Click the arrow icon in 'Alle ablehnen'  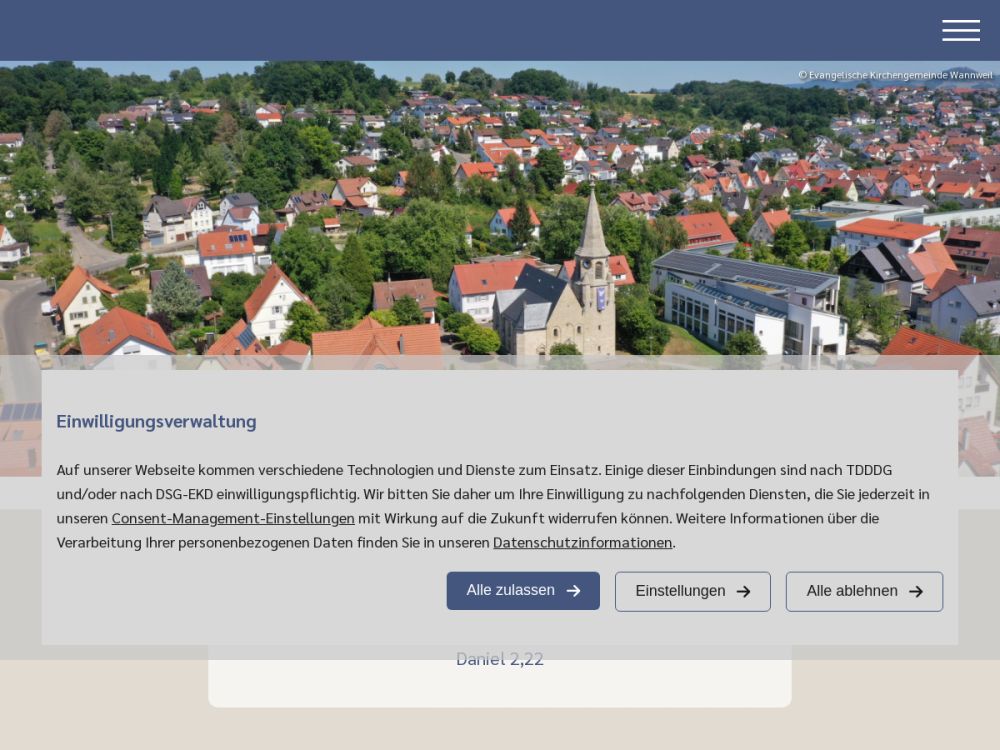915,592
